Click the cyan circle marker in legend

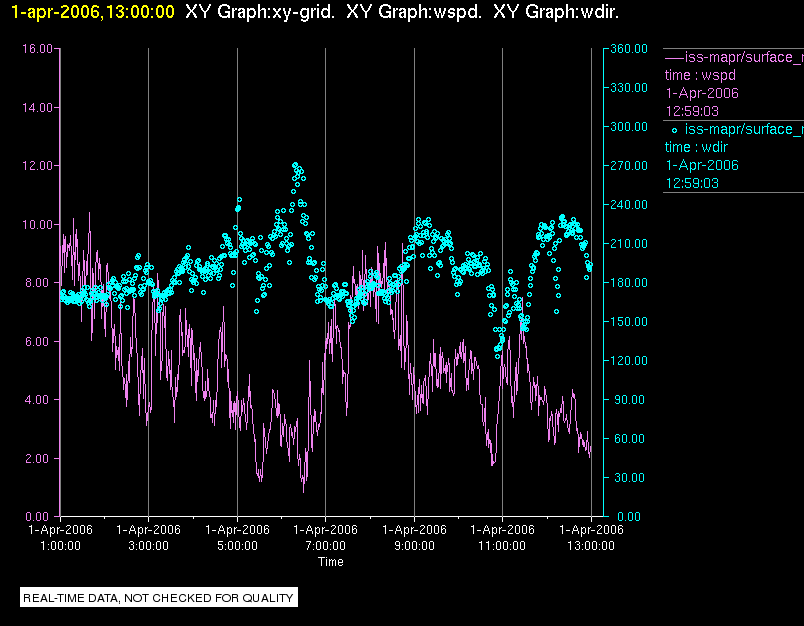point(674,130)
